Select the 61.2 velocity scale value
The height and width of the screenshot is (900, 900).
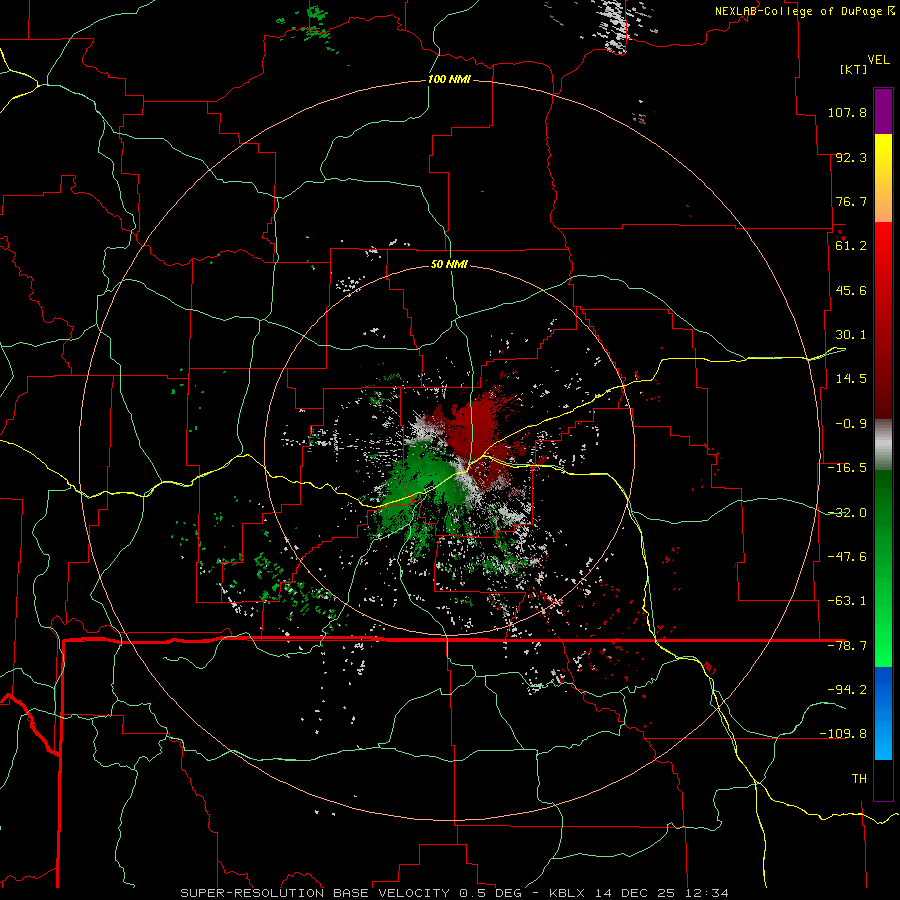(x=851, y=246)
